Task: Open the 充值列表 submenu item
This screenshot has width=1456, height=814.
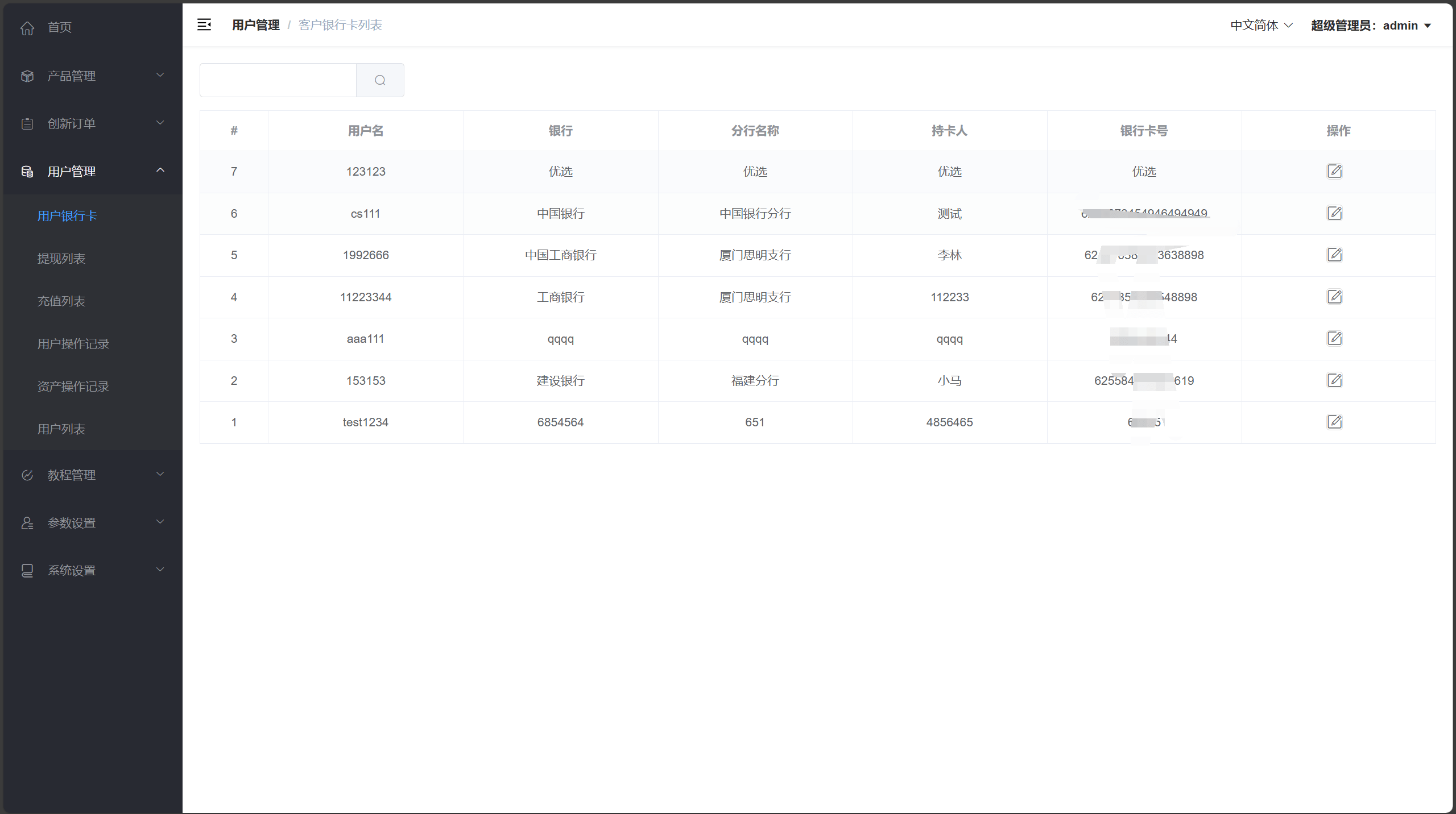Action: click(x=61, y=301)
